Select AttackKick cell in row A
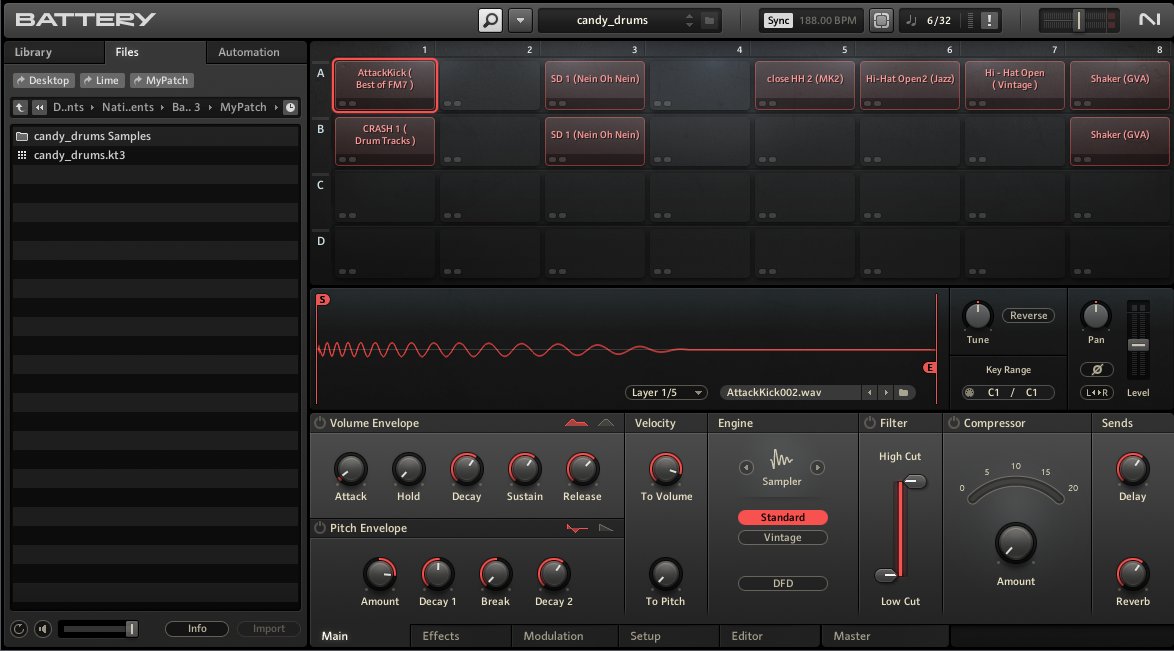 (385, 85)
